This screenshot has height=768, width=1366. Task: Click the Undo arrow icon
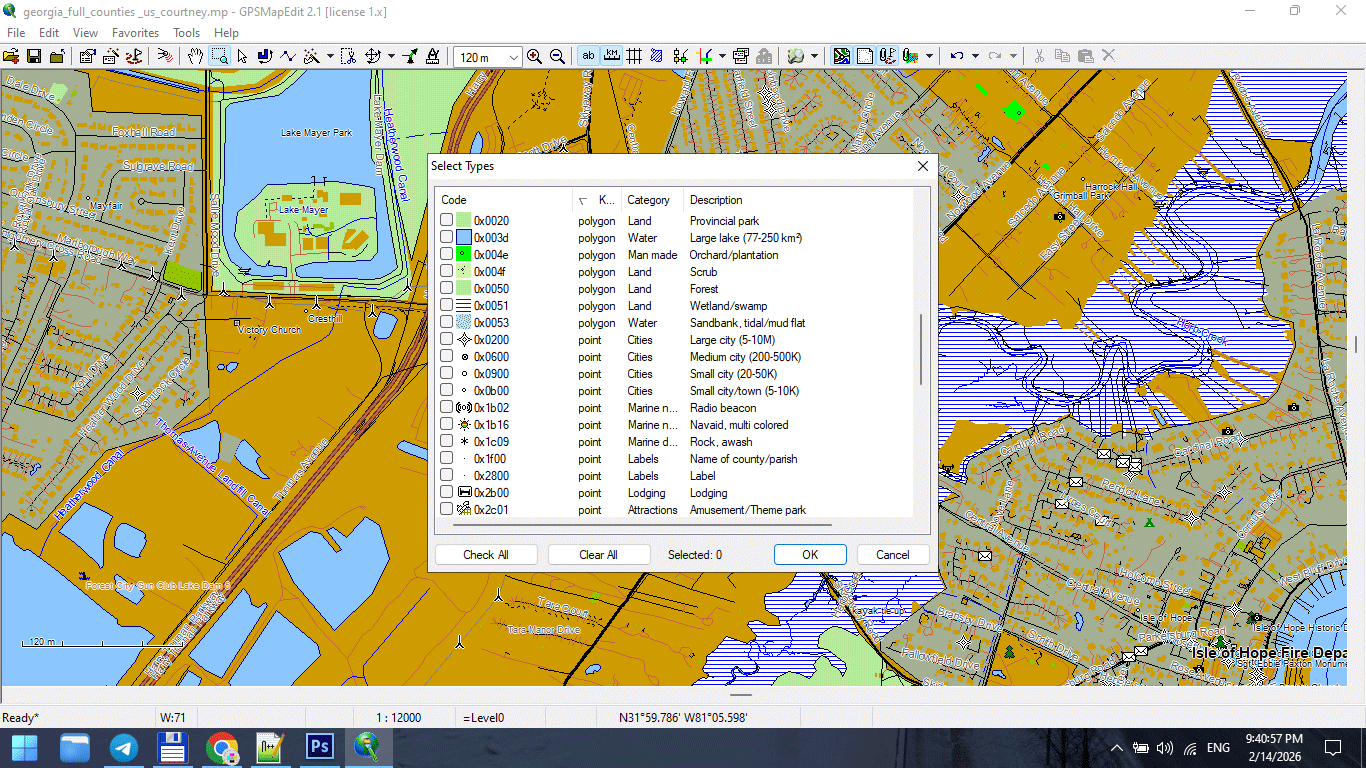[958, 56]
